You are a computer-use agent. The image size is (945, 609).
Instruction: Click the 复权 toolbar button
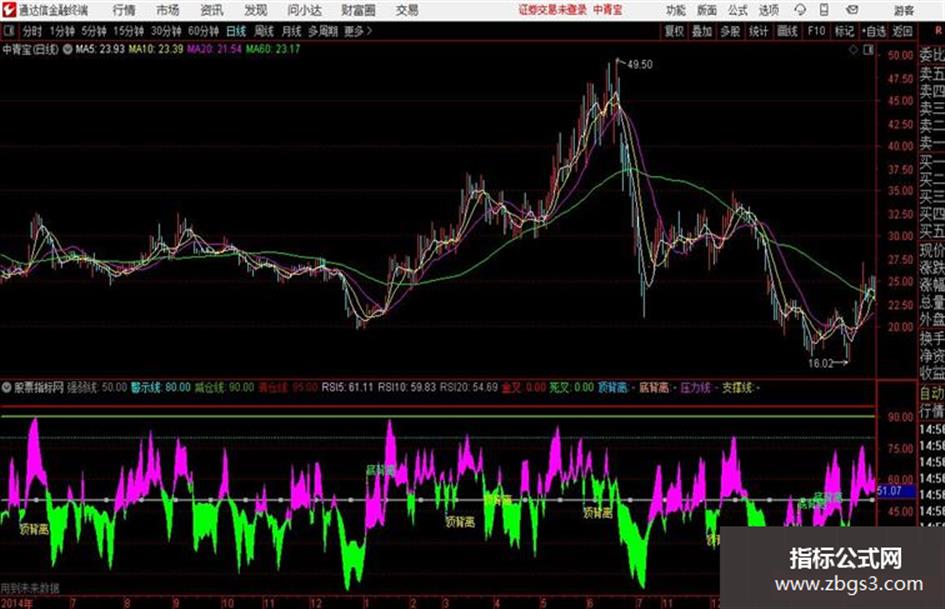[674, 31]
